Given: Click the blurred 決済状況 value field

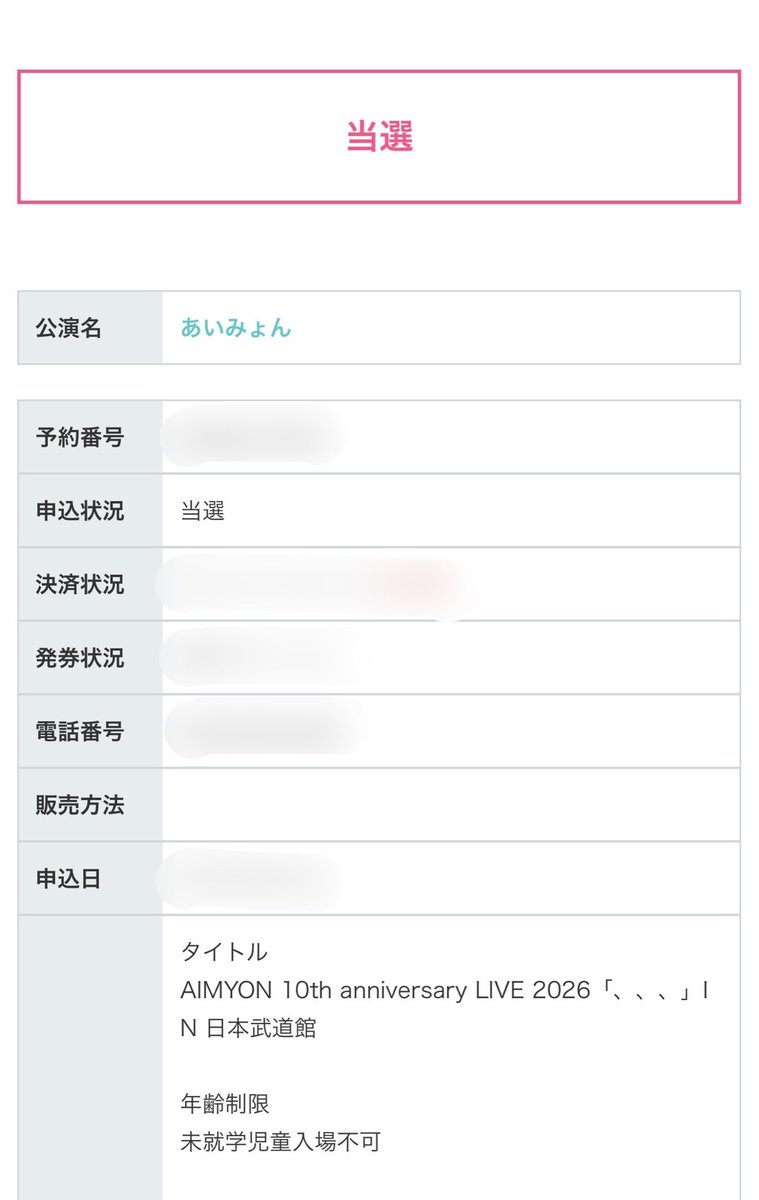Looking at the screenshot, I should pyautogui.click(x=315, y=585).
